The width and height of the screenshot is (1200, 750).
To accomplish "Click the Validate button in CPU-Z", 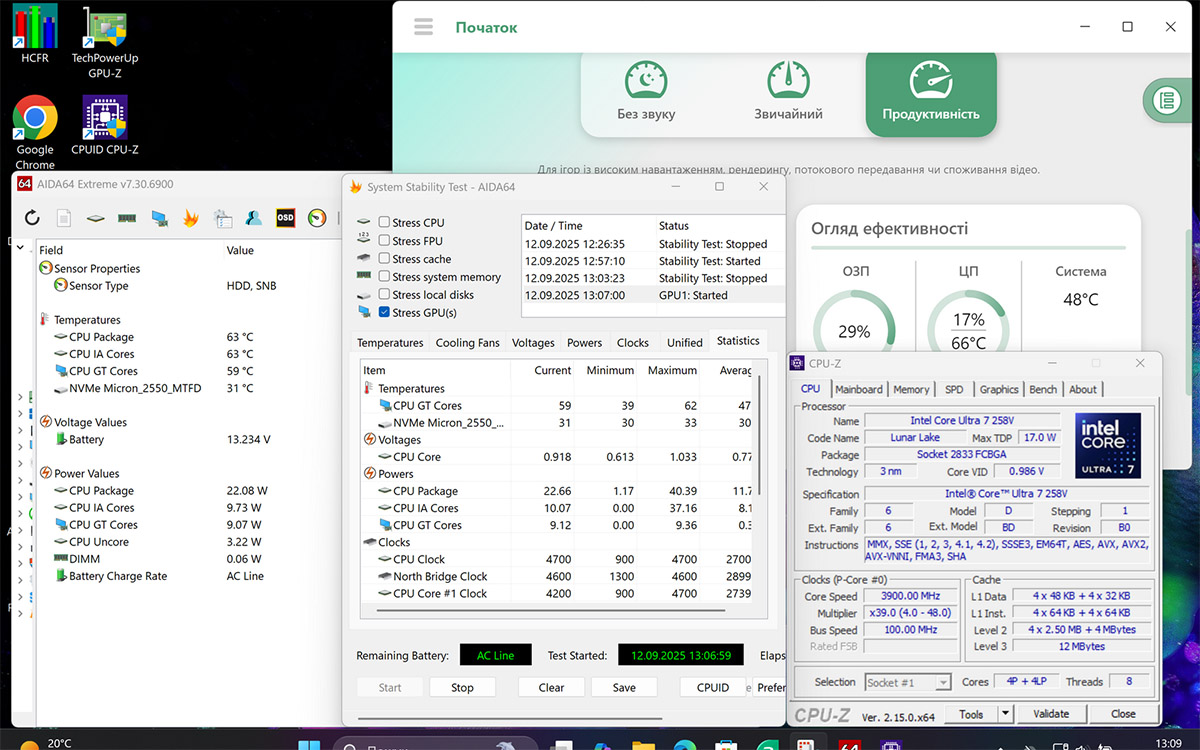I will click(x=1051, y=714).
